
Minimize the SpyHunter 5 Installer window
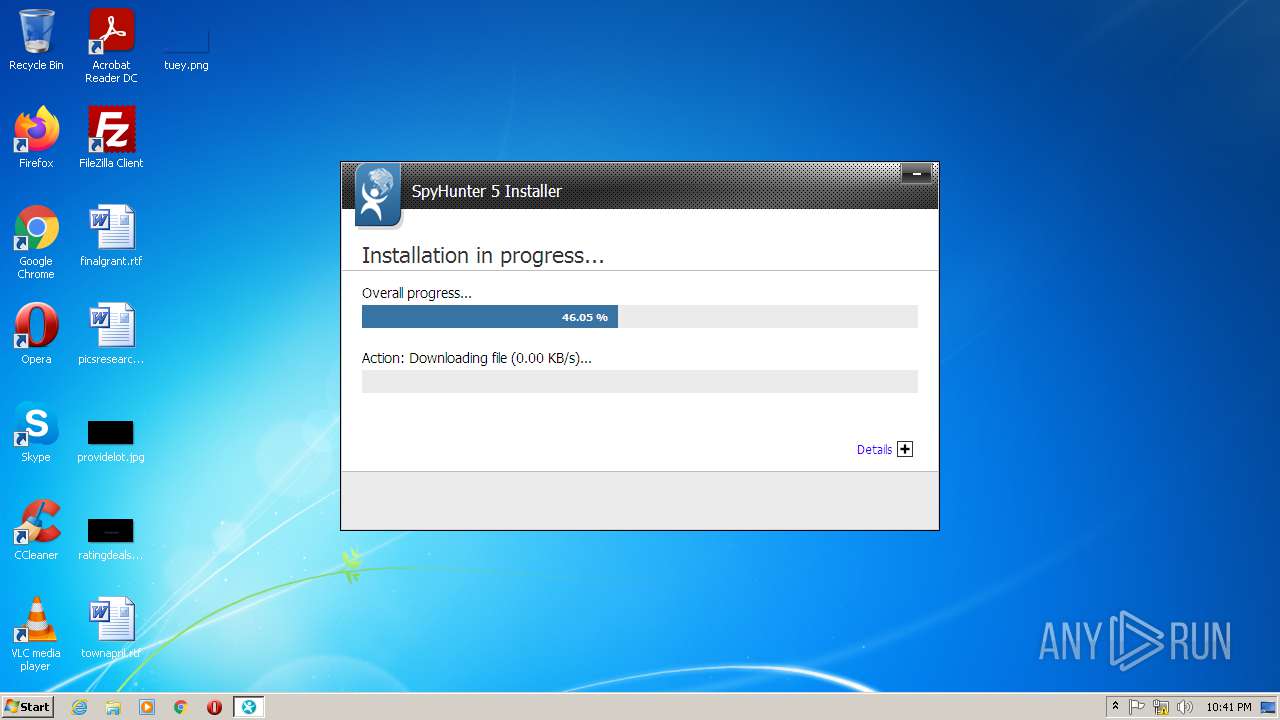[916, 175]
